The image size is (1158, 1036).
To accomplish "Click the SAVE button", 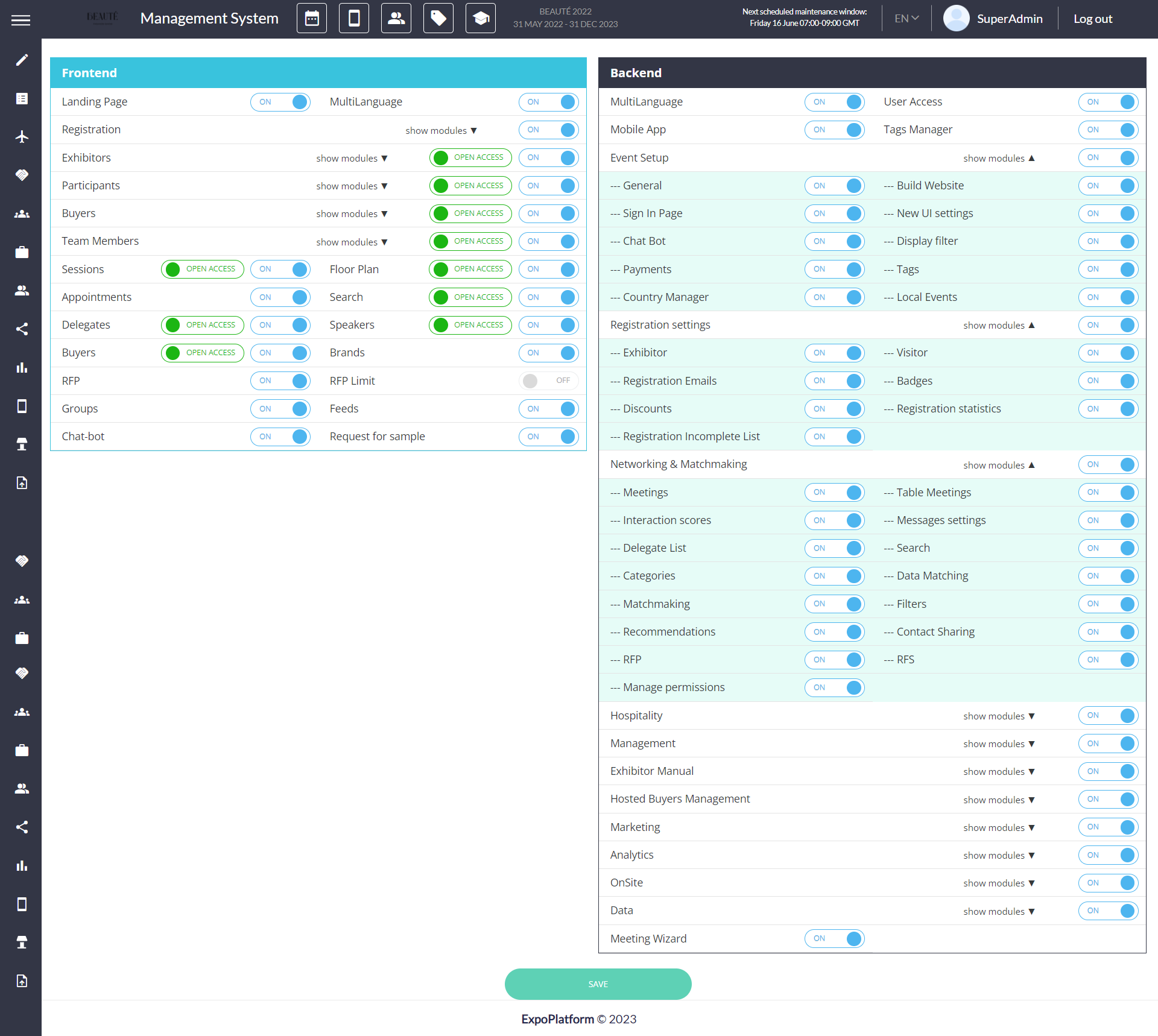I will (x=598, y=984).
